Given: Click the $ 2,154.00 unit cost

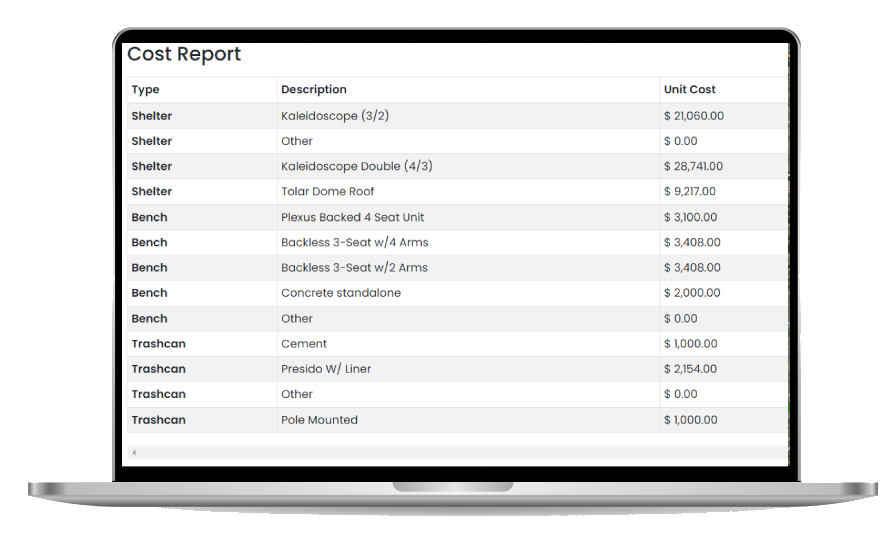Looking at the screenshot, I should click(x=690, y=369).
